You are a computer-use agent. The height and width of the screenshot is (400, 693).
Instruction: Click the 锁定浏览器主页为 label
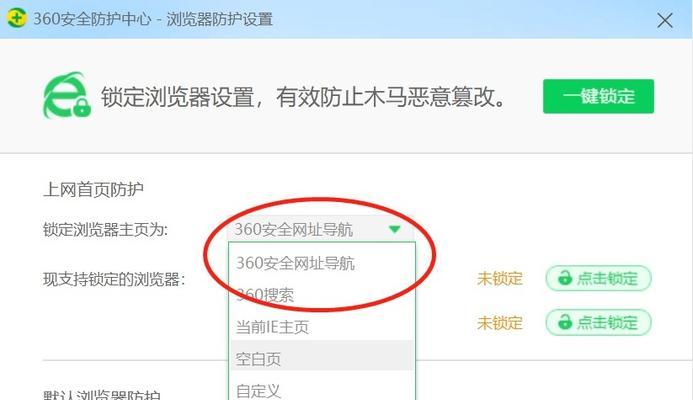[x=105, y=229]
